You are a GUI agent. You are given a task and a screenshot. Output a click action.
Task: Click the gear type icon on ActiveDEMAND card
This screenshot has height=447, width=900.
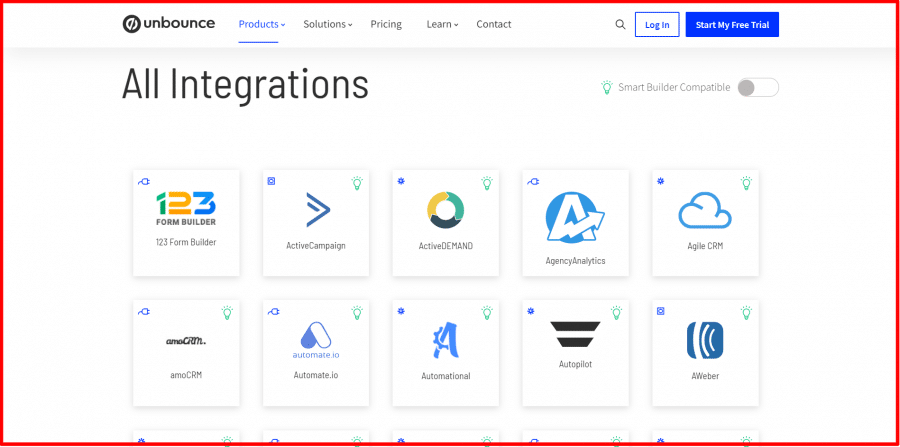pyautogui.click(x=401, y=181)
